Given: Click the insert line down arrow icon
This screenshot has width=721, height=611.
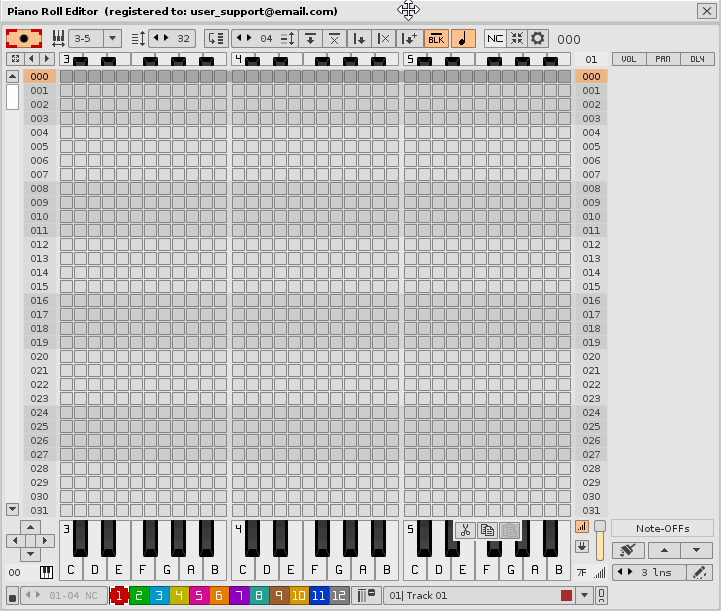Looking at the screenshot, I should [x=310, y=39].
